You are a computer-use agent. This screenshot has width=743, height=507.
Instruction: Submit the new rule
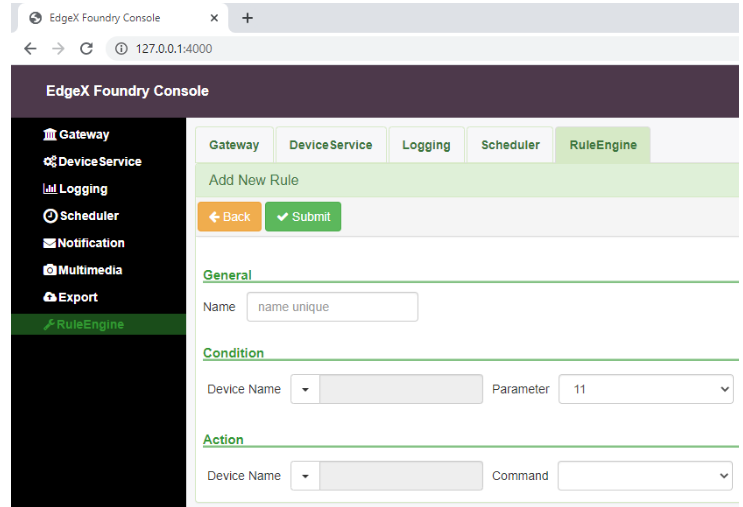pyautogui.click(x=302, y=217)
